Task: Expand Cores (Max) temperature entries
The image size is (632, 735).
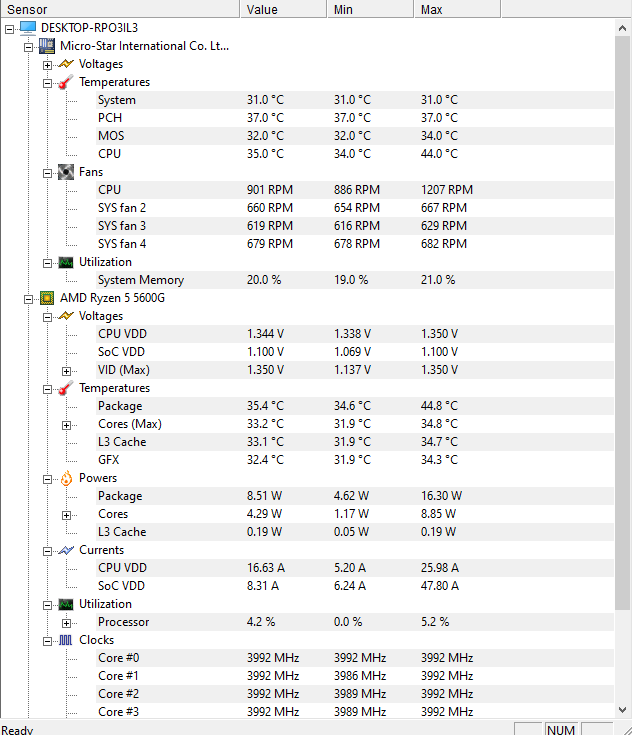Action: pos(67,425)
